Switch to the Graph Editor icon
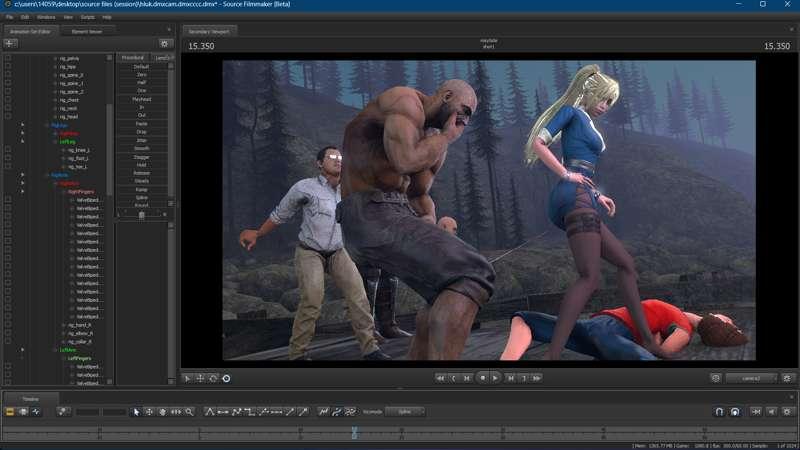The height and width of the screenshot is (450, 800). click(36, 411)
